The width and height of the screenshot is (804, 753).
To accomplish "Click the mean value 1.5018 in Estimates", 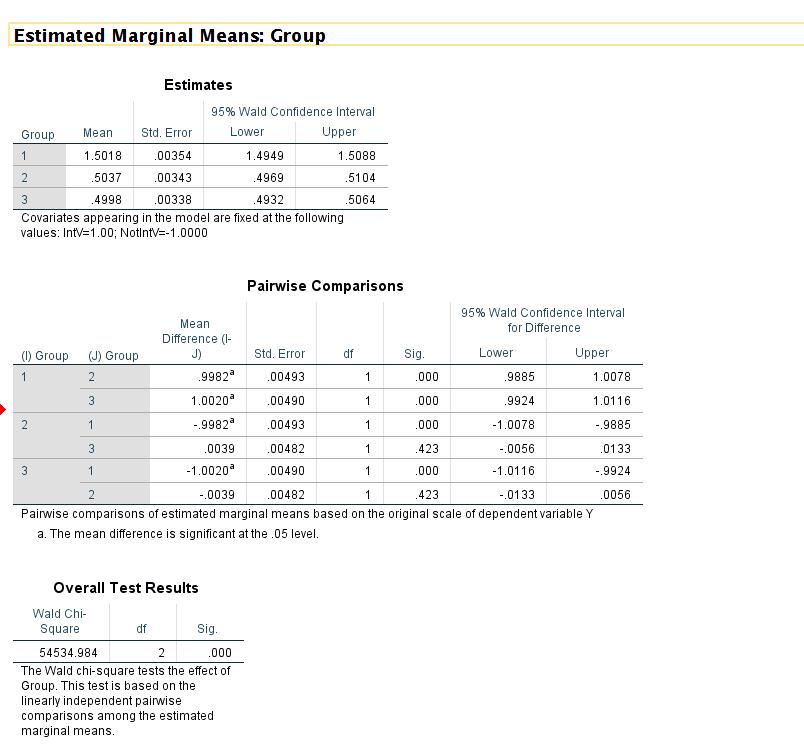I will 97,155.
